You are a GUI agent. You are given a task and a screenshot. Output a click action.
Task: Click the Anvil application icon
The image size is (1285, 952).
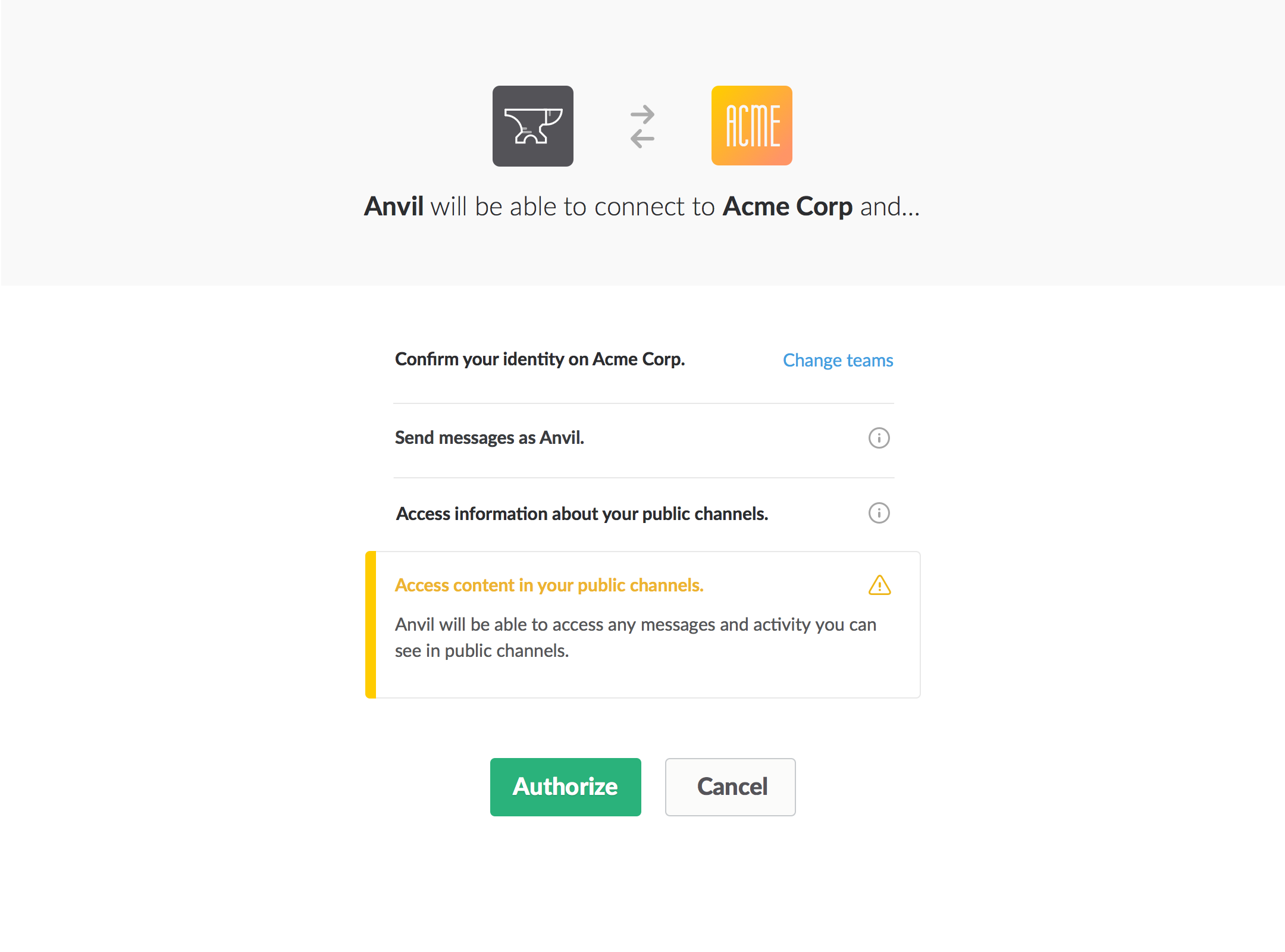535,125
